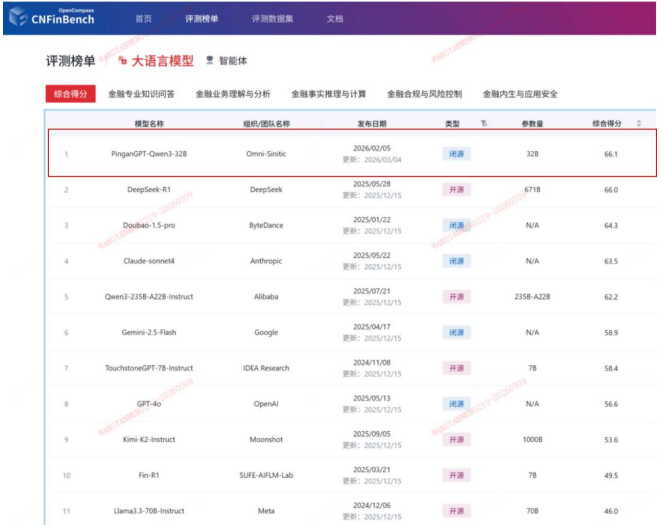Open 评测数据集 in the top navigation
661x525 pixels.
(272, 18)
